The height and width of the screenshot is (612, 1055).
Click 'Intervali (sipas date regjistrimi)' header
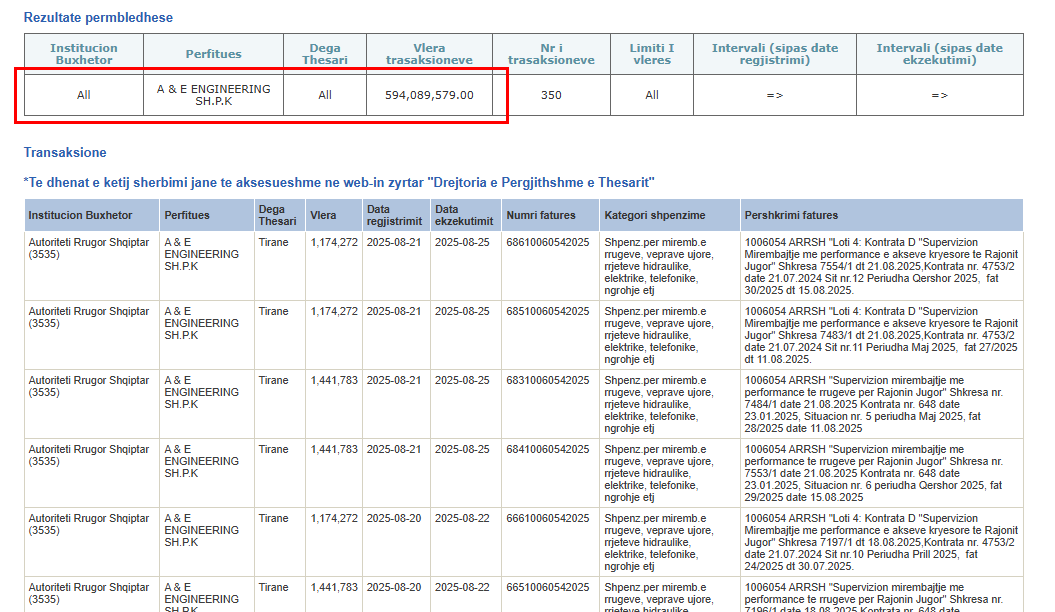774,54
